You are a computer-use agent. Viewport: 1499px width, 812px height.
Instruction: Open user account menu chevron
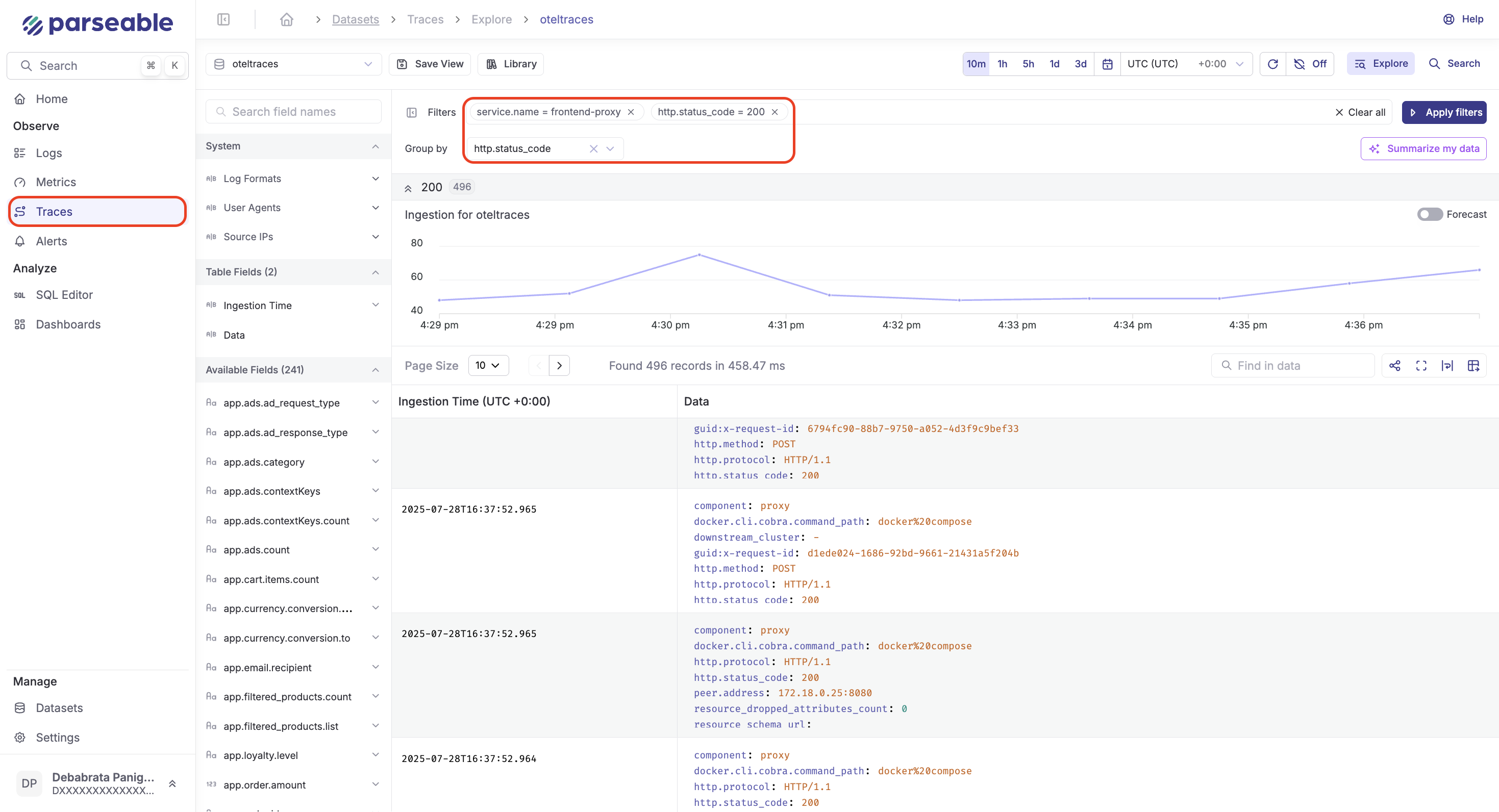click(172, 783)
